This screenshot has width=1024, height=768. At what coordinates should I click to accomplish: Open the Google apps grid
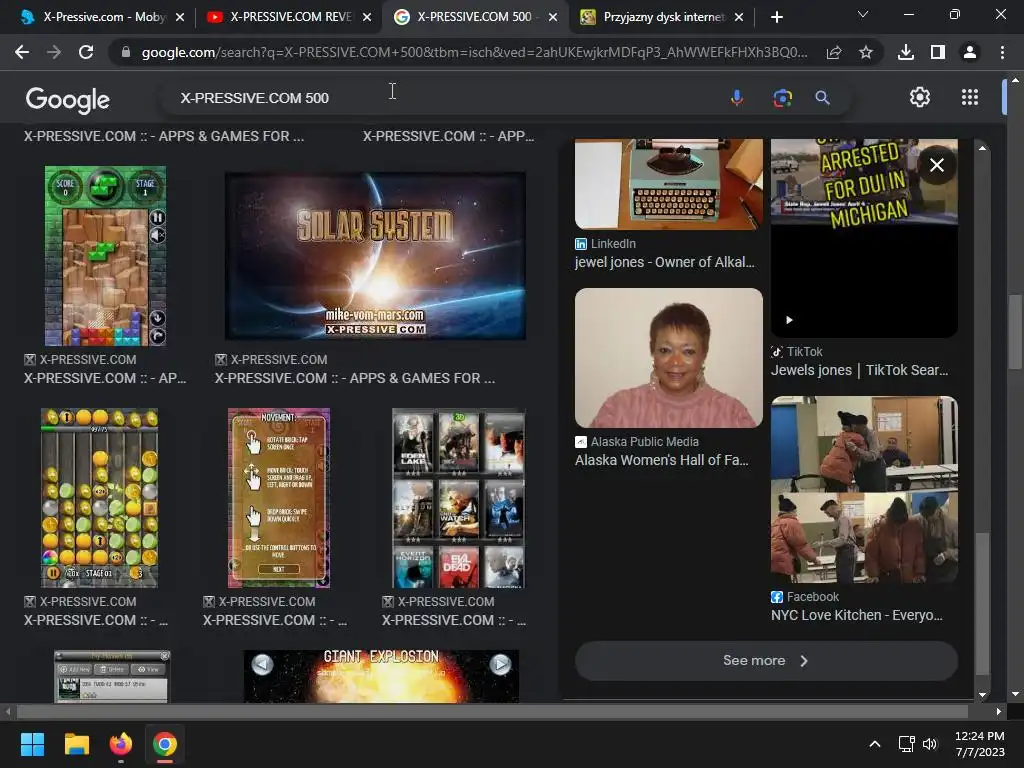tap(970, 97)
